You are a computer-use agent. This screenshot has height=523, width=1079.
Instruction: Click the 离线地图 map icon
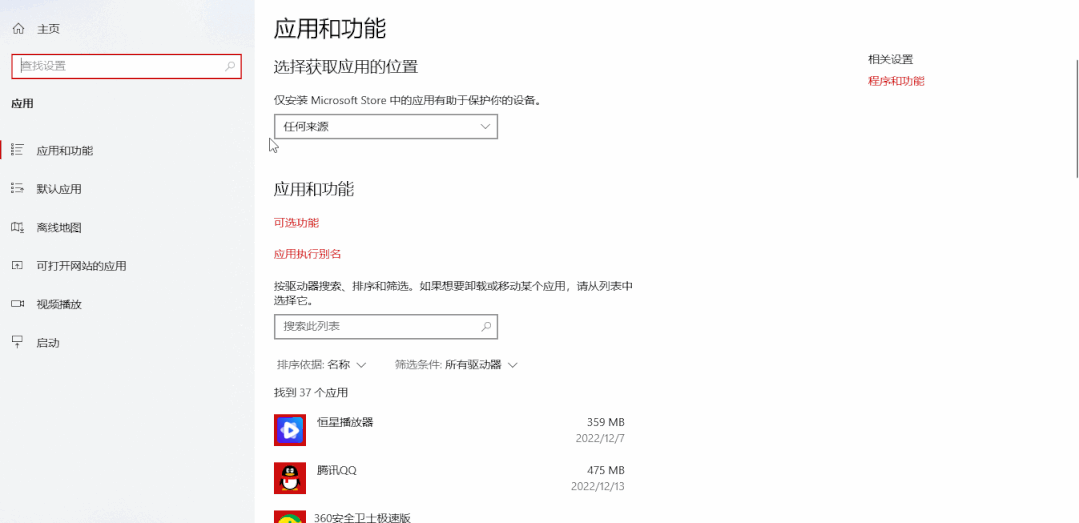[18, 227]
